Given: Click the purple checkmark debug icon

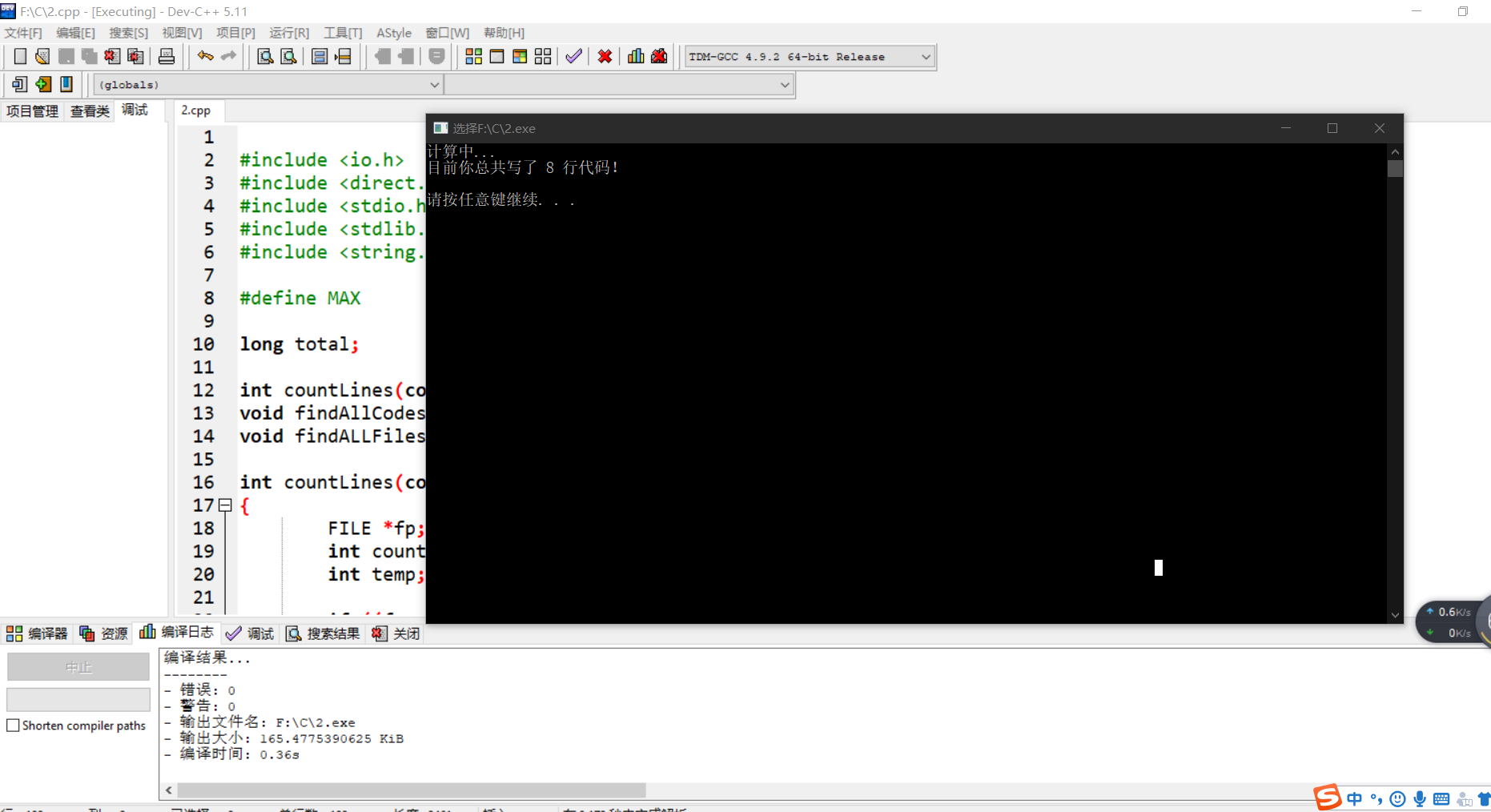Looking at the screenshot, I should click(x=573, y=56).
